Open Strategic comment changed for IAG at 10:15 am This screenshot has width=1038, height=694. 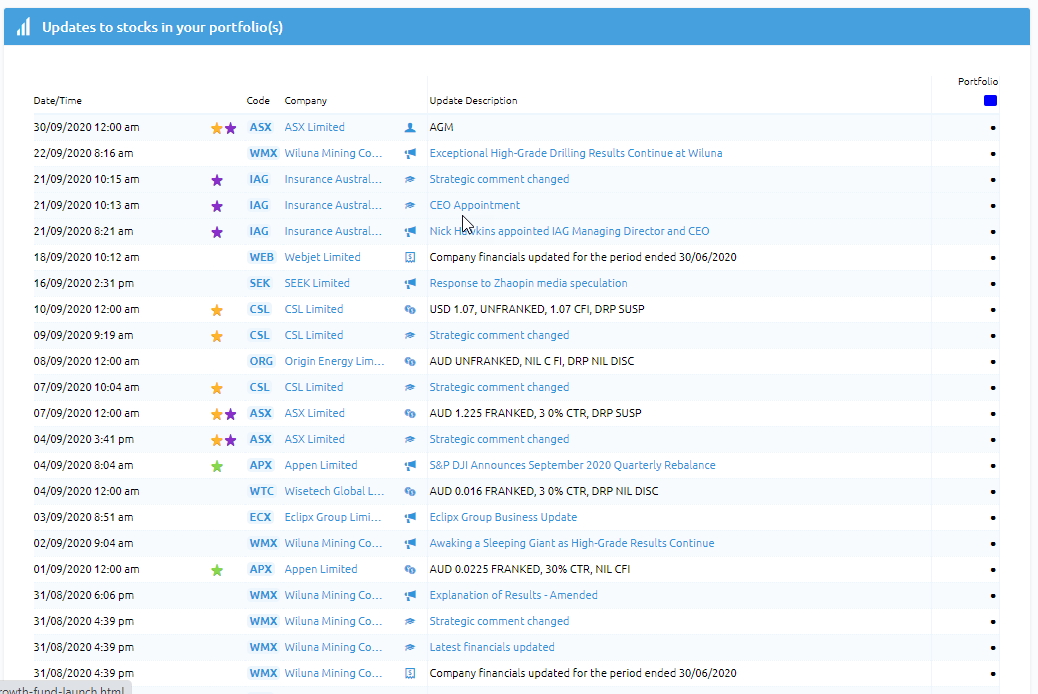coord(499,179)
